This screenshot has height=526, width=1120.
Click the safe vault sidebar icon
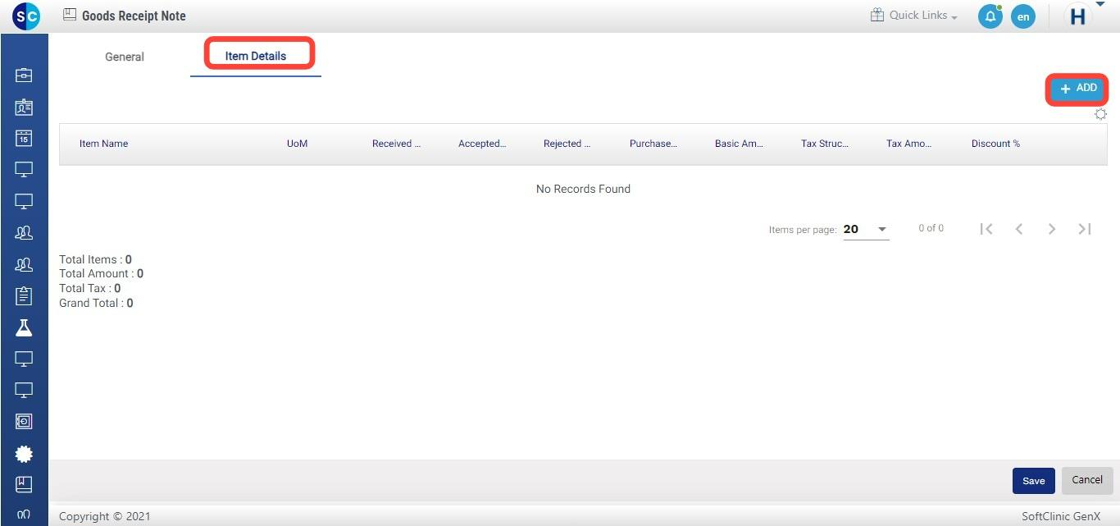[x=24, y=421]
